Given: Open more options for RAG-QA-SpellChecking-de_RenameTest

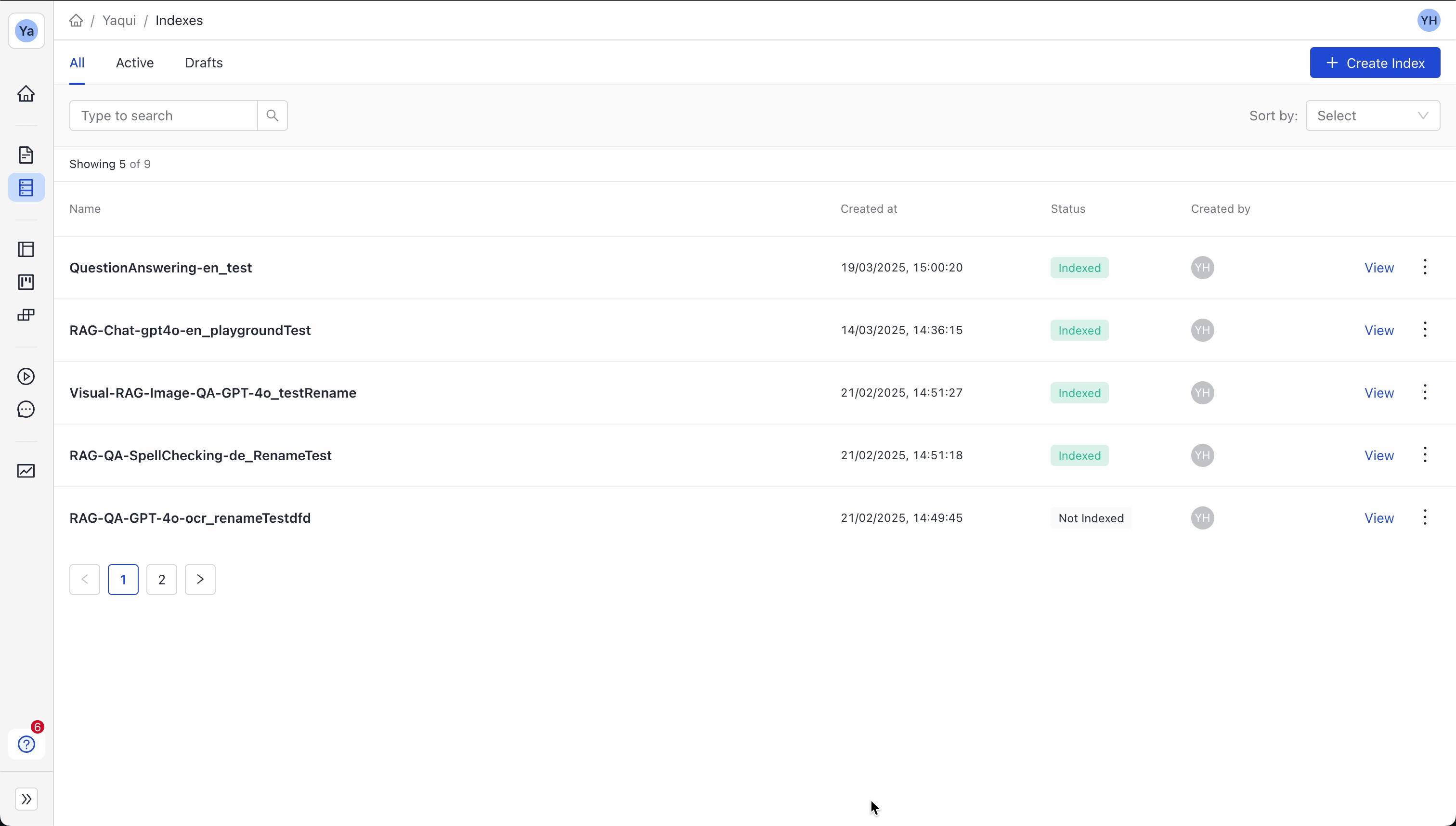Looking at the screenshot, I should click(x=1424, y=455).
